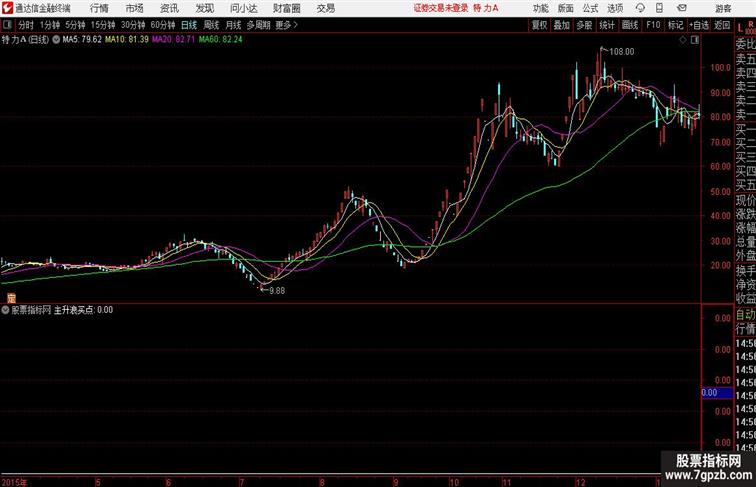Open the 版面 menu
Screen dimensions: 756x487
pyautogui.click(x=566, y=8)
